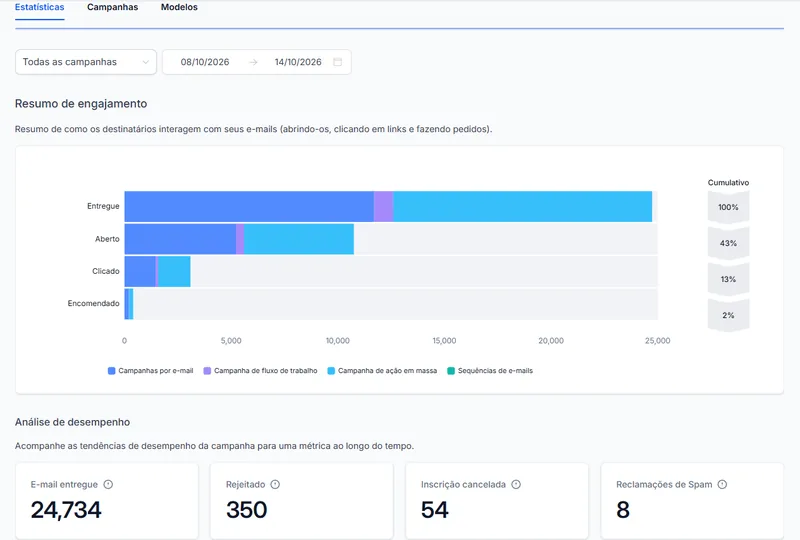Click the Resumo de engajamento heading
The height and width of the screenshot is (540, 800).
click(81, 104)
